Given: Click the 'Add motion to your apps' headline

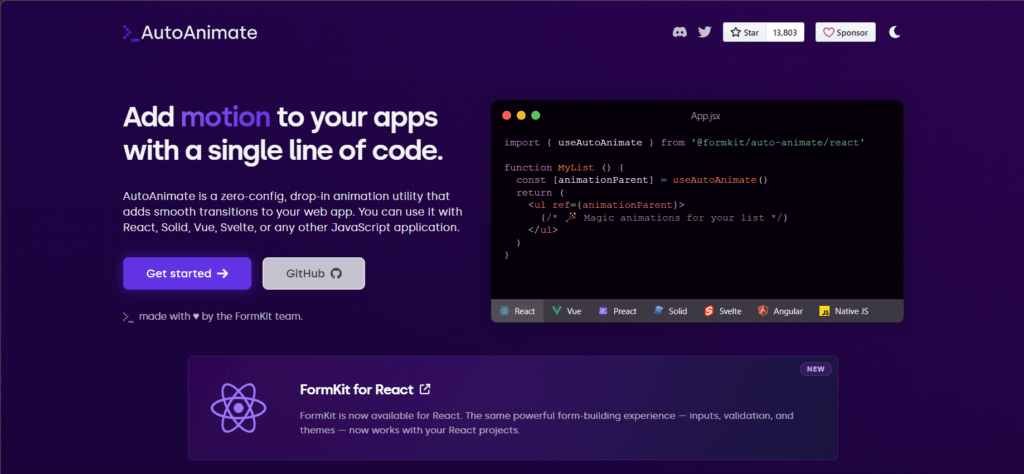Looking at the screenshot, I should click(x=281, y=118).
